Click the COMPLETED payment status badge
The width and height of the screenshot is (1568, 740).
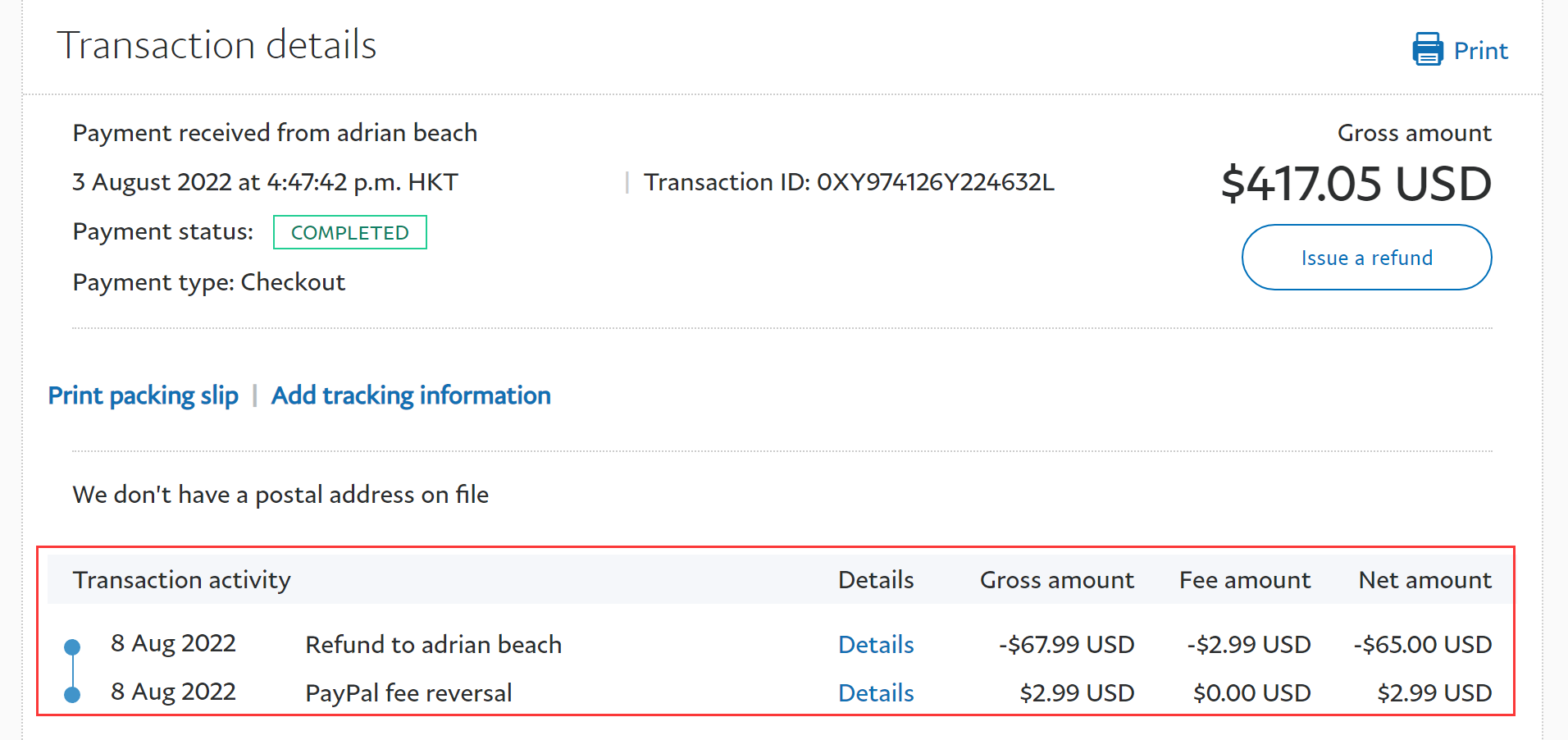click(x=350, y=232)
